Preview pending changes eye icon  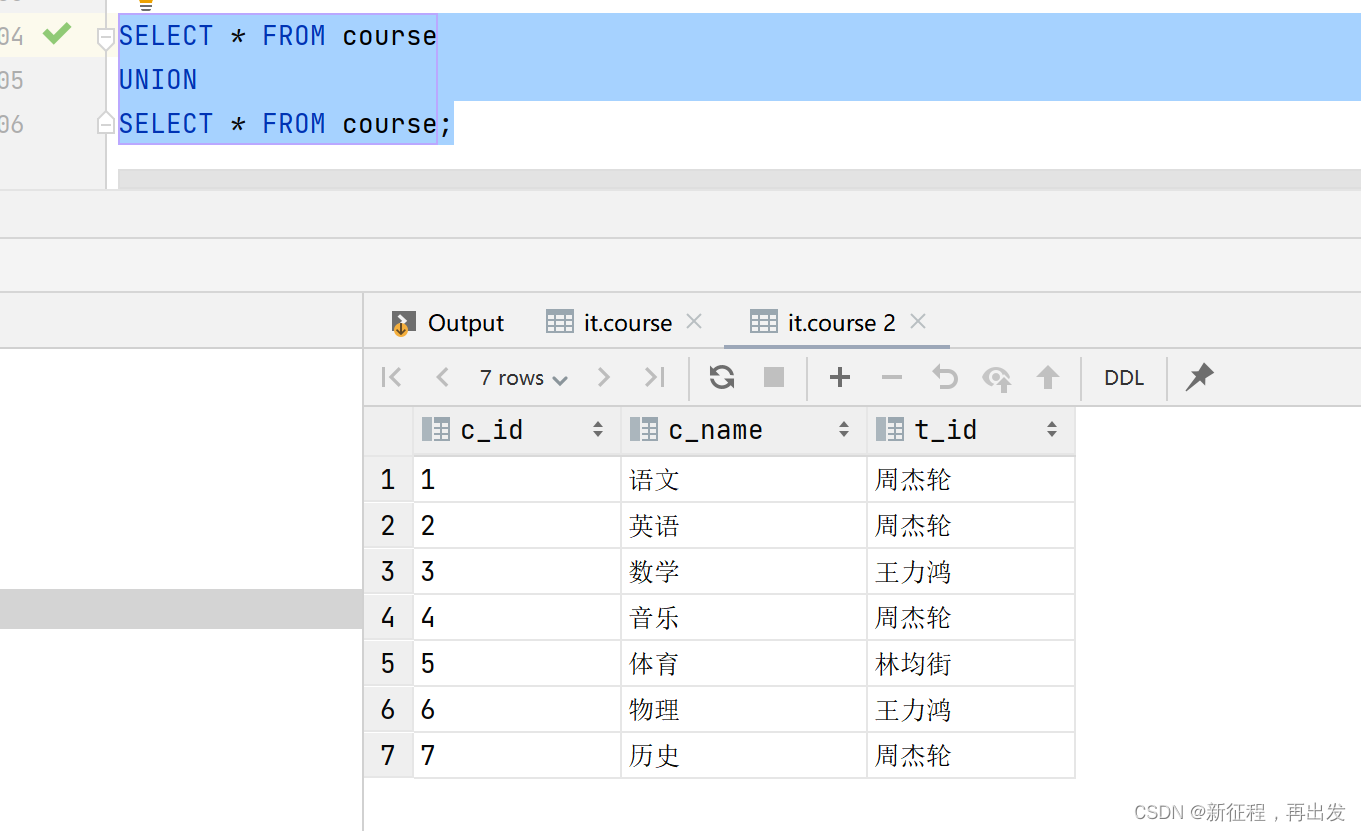pyautogui.click(x=996, y=378)
